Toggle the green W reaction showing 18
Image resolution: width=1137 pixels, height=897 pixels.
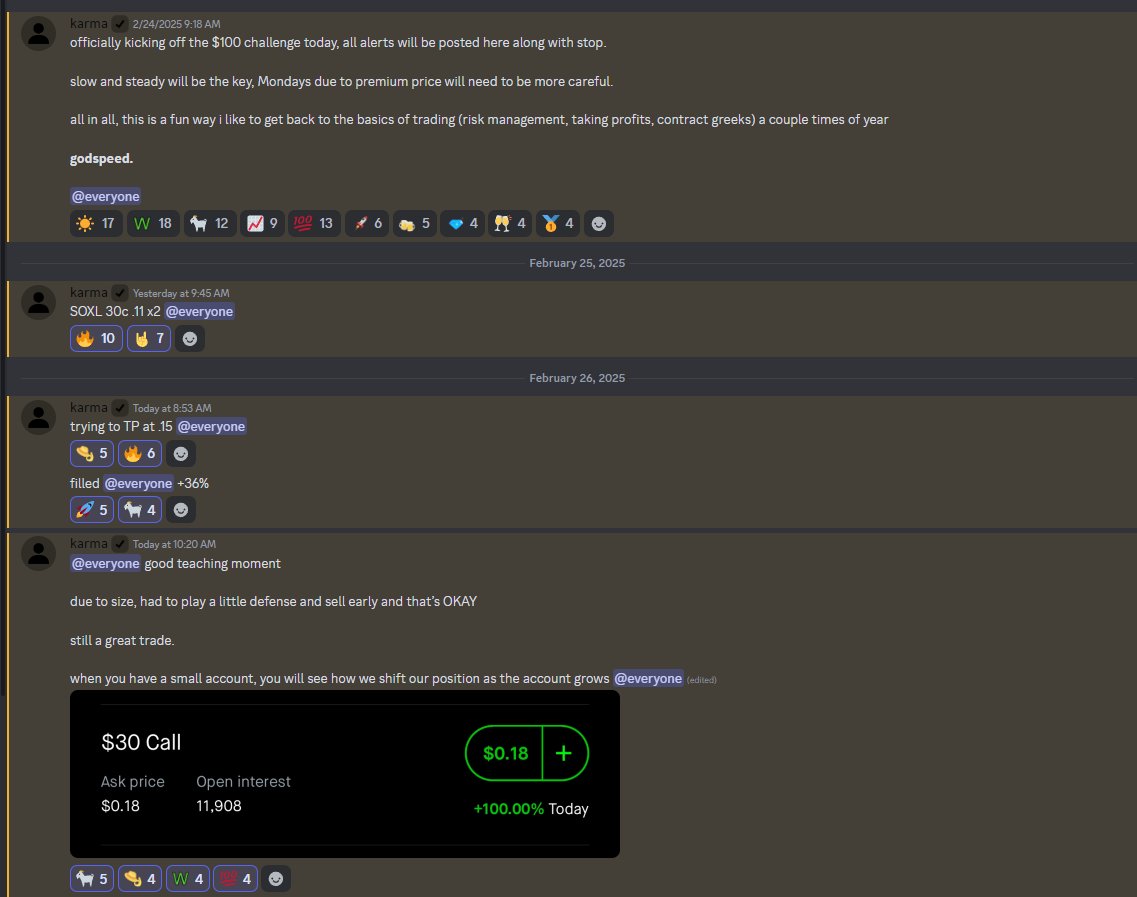click(x=152, y=223)
